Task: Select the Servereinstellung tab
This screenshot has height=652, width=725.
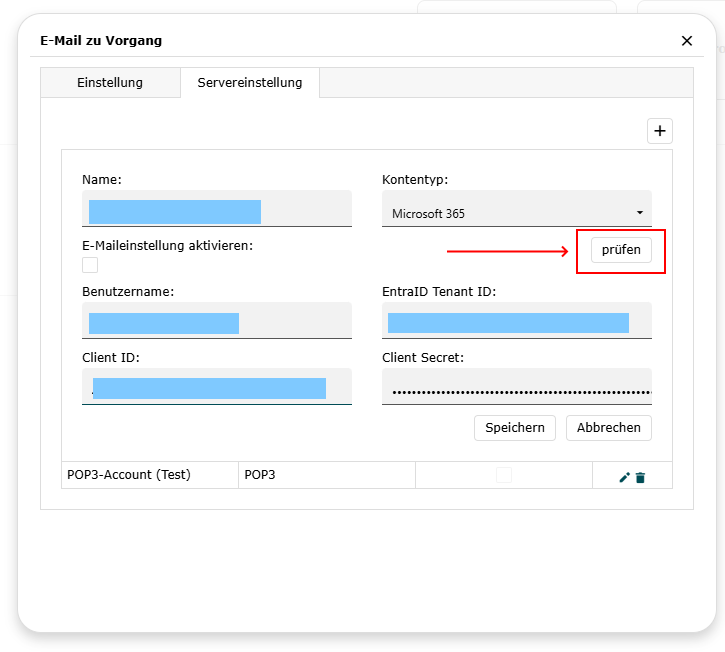Action: click(x=250, y=83)
